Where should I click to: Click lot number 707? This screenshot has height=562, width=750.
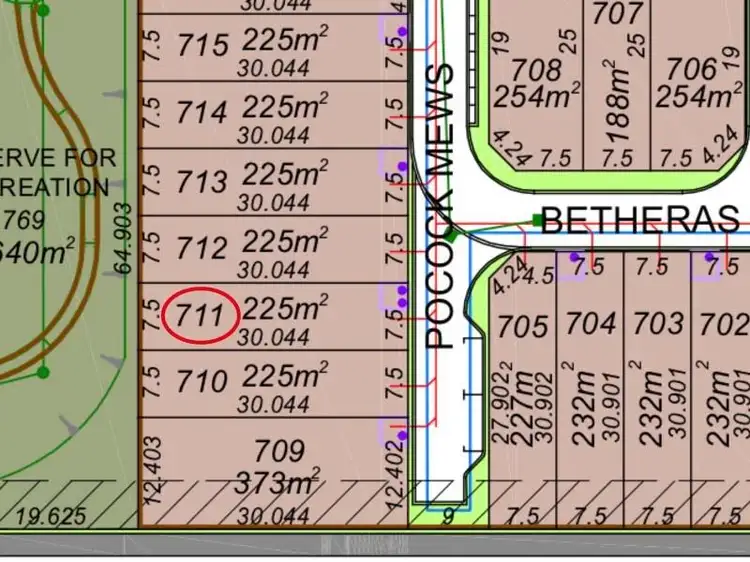pyautogui.click(x=617, y=13)
